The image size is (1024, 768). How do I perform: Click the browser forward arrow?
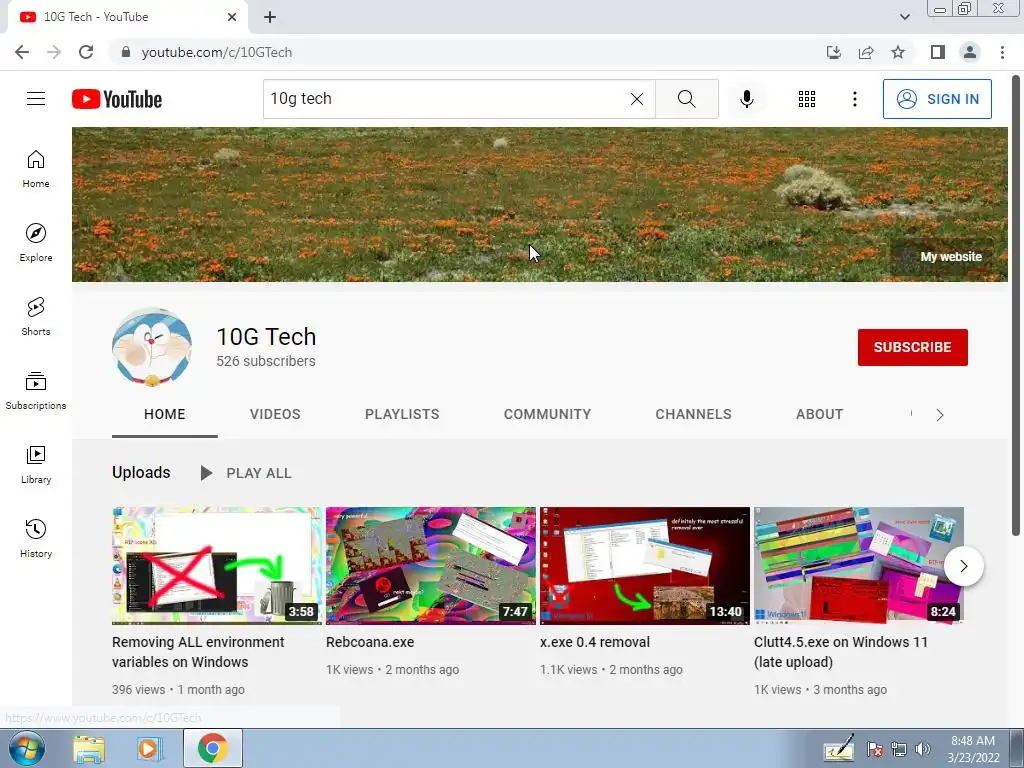click(x=54, y=52)
